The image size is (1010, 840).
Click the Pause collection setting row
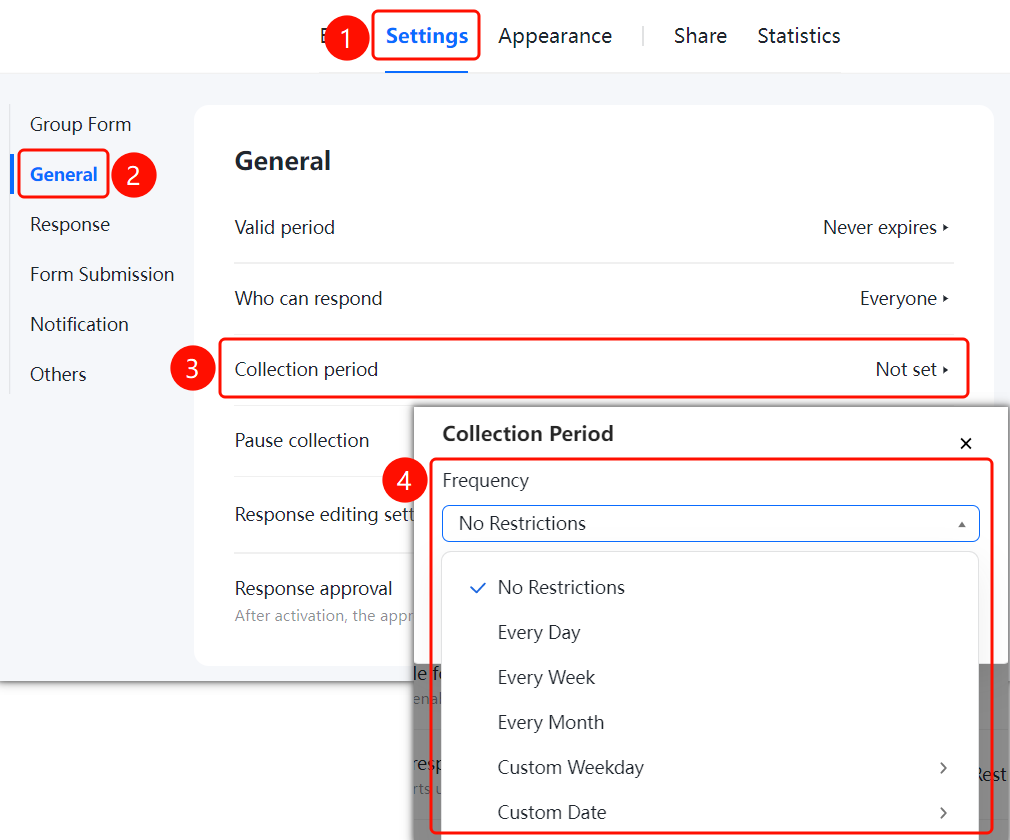pos(301,441)
